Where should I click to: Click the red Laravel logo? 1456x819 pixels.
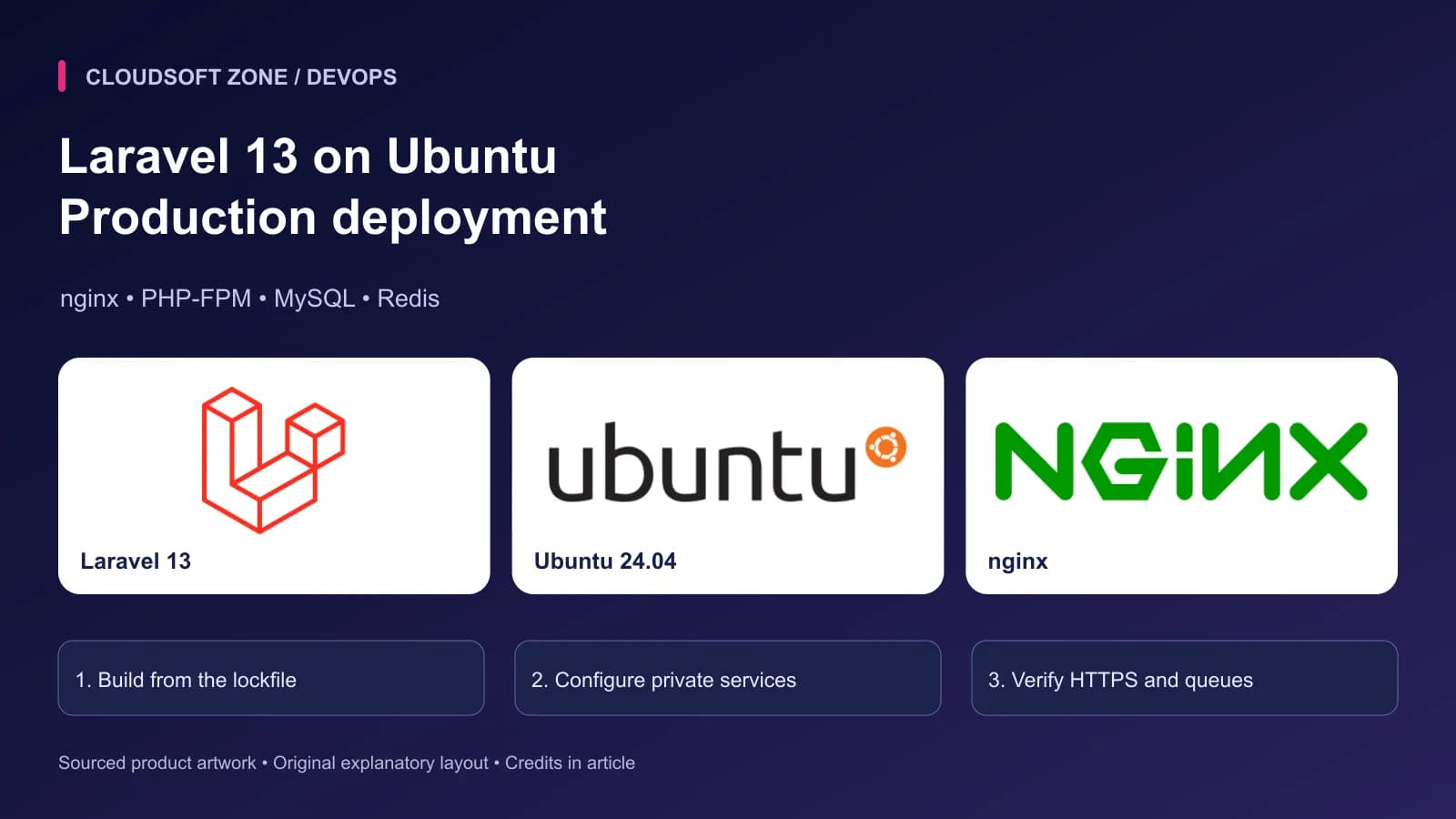coord(273,460)
